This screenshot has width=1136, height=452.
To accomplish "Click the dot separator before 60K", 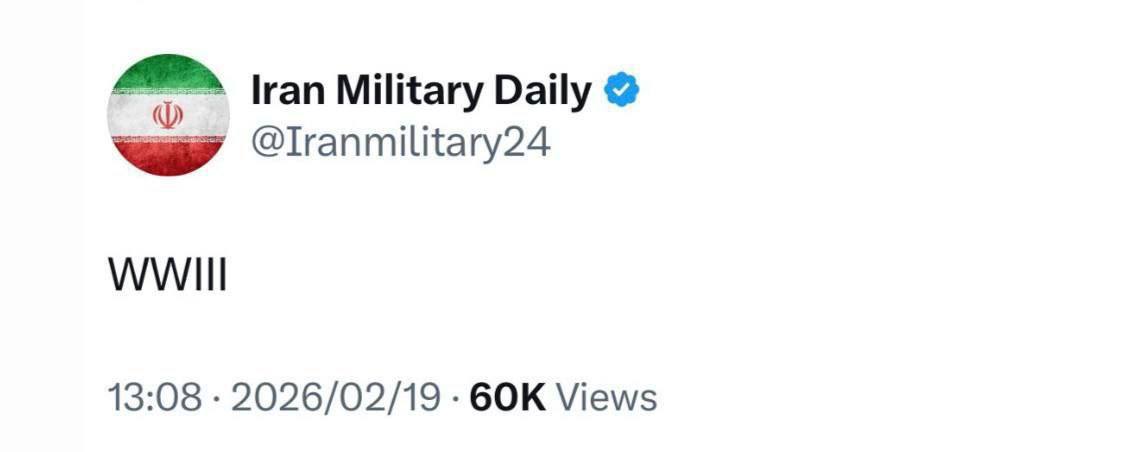I will pos(455,398).
